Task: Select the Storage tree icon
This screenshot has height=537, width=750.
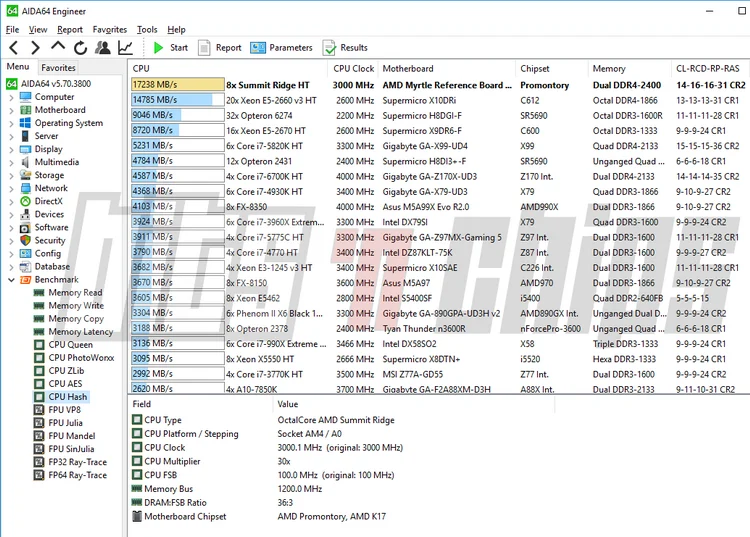Action: [x=25, y=175]
